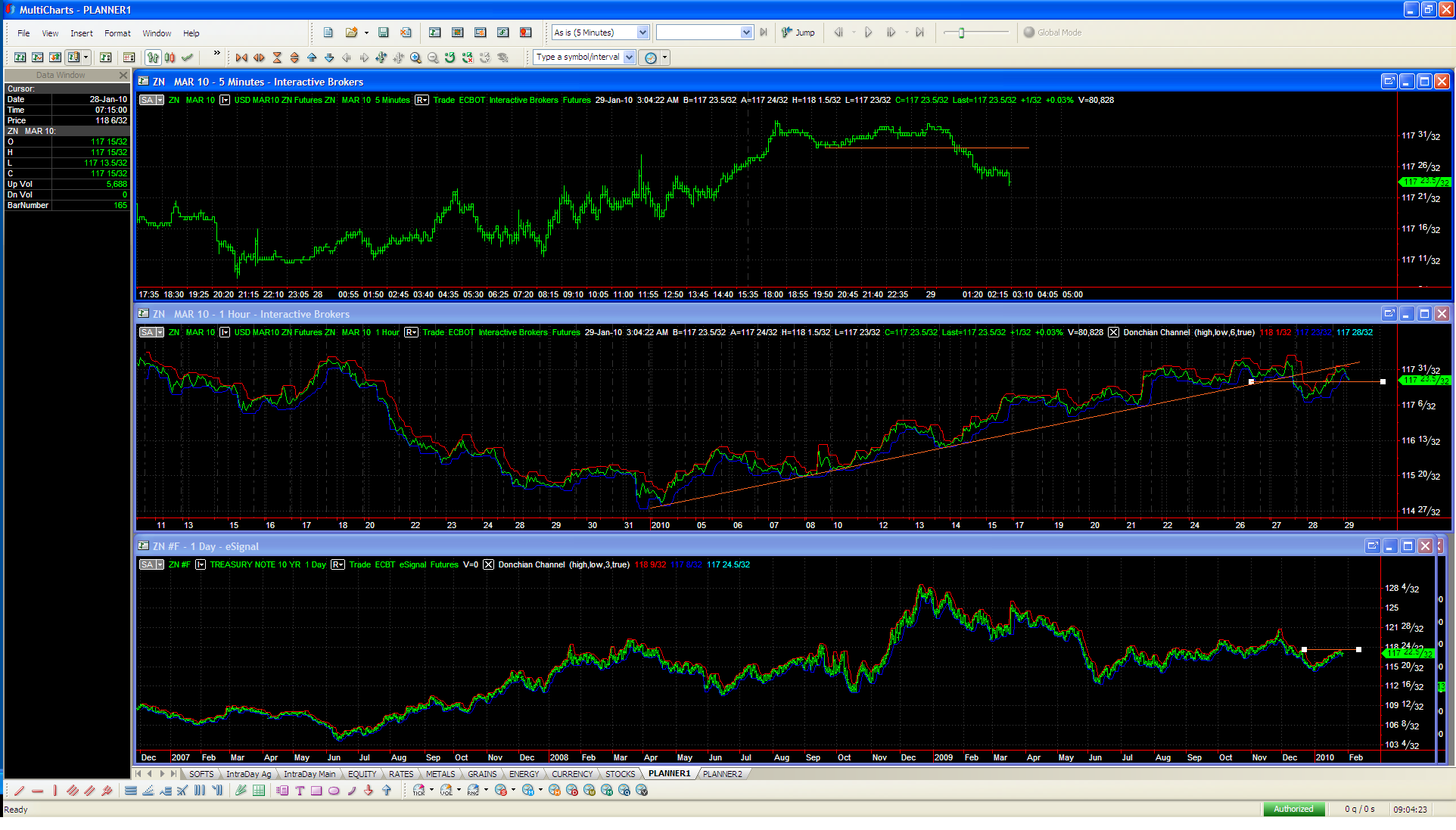Select the Ellipse drawing tool

click(334, 791)
